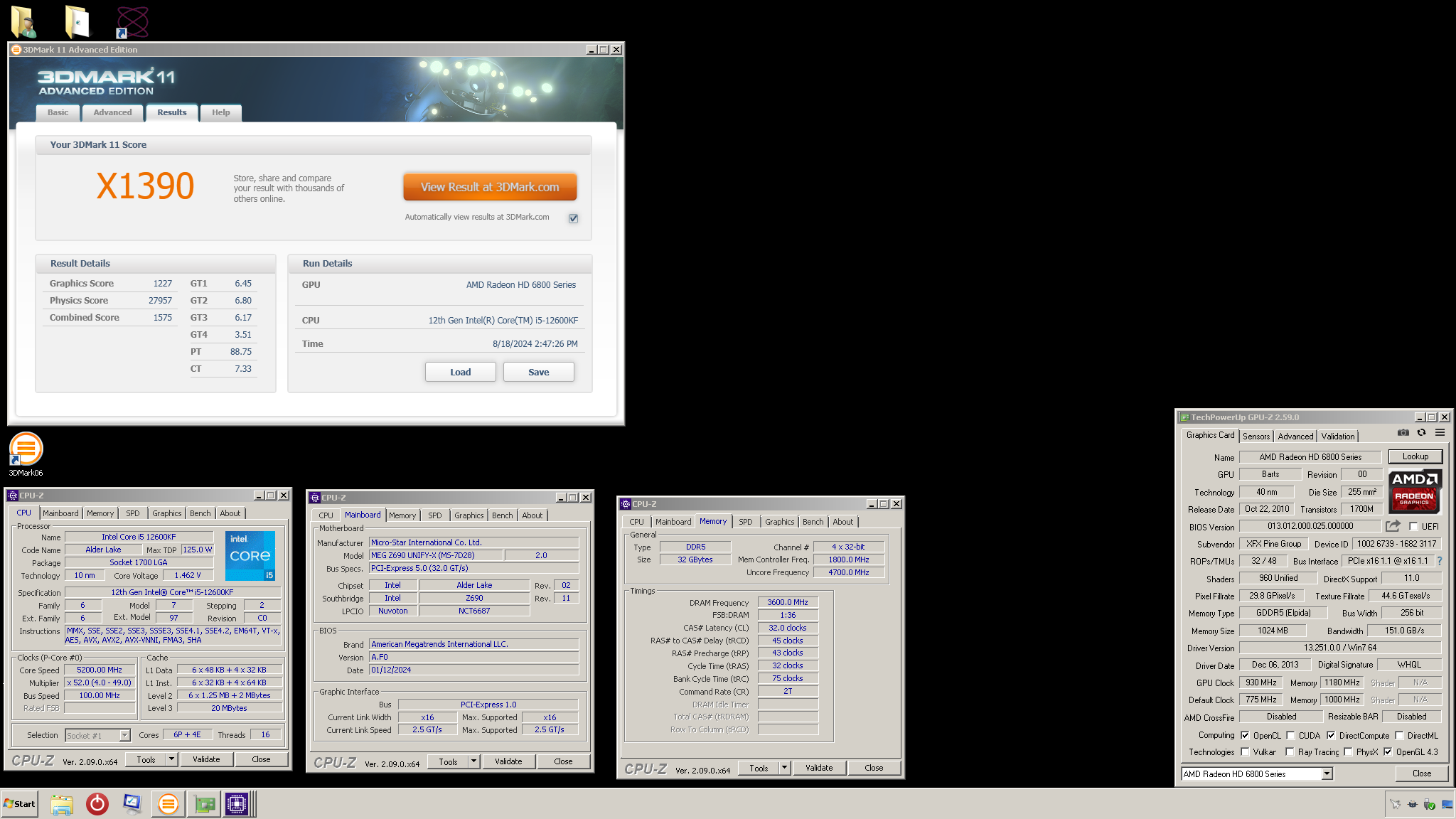This screenshot has height=819, width=1456.
Task: Click the monitor icon at the right end of the system tray
Action: click(x=1447, y=804)
